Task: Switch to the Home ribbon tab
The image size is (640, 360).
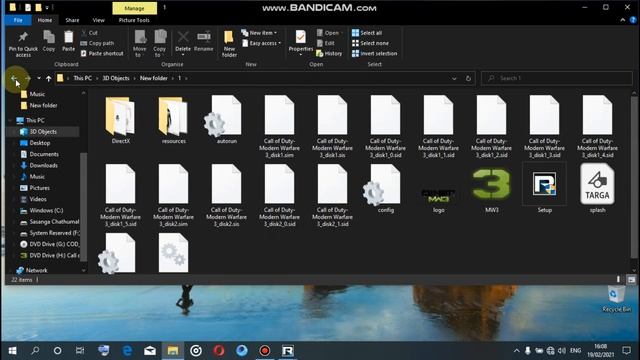Action: point(44,20)
